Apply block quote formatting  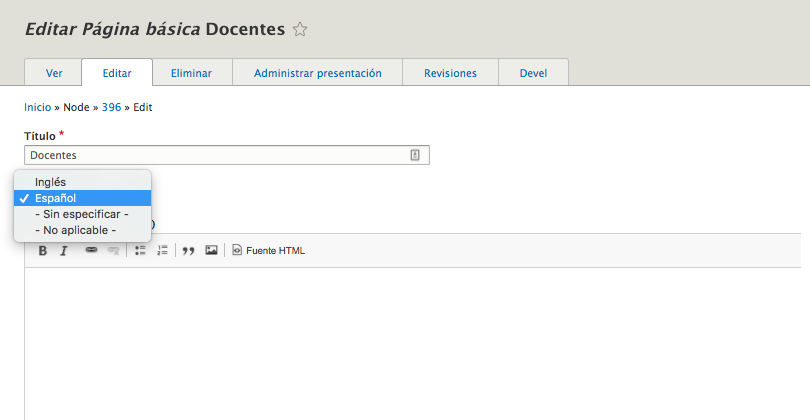188,251
